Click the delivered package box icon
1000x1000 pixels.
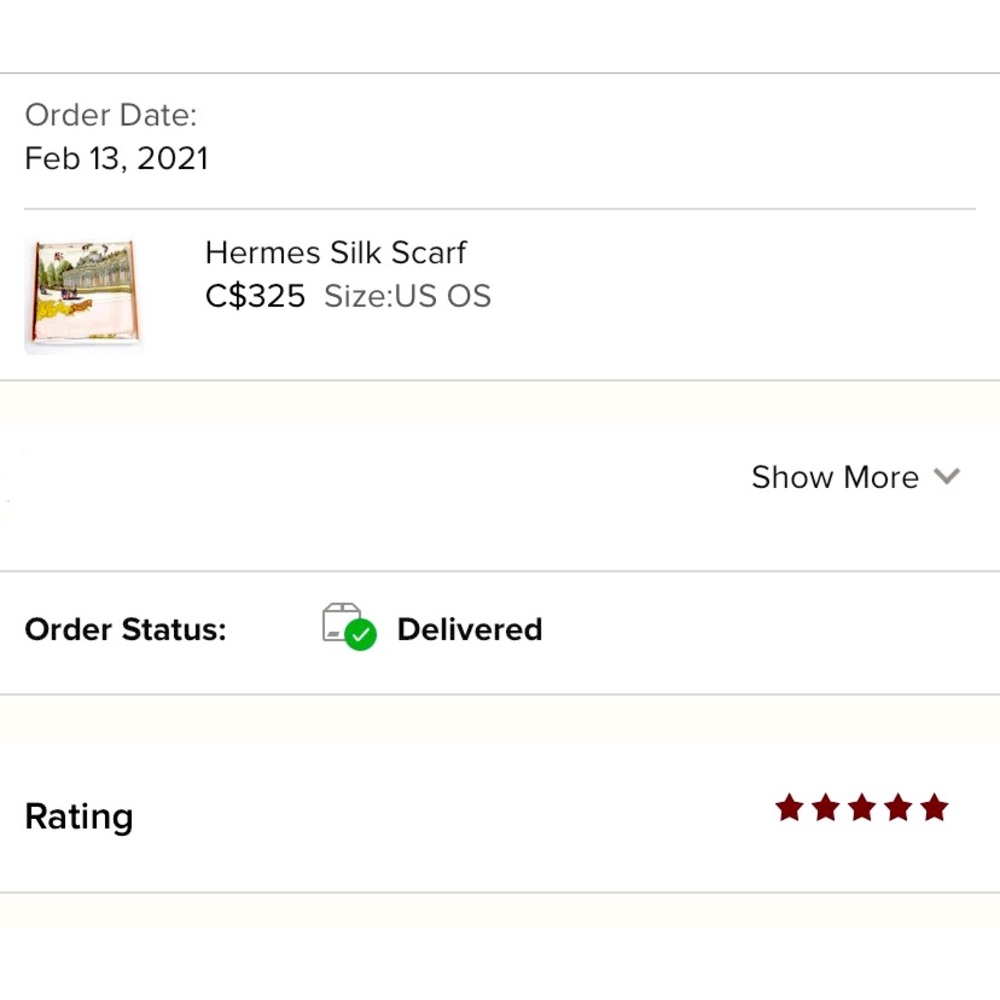point(341,622)
